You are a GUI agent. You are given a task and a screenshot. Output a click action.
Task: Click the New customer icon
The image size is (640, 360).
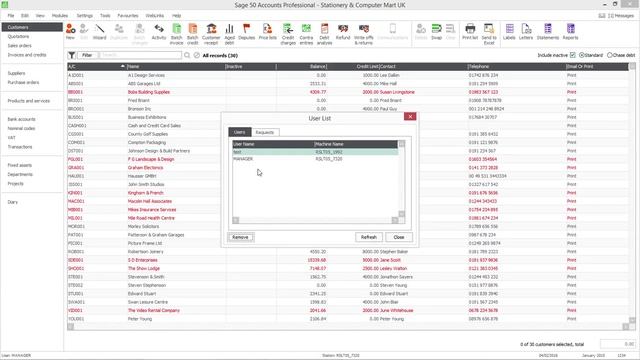click(x=70, y=31)
